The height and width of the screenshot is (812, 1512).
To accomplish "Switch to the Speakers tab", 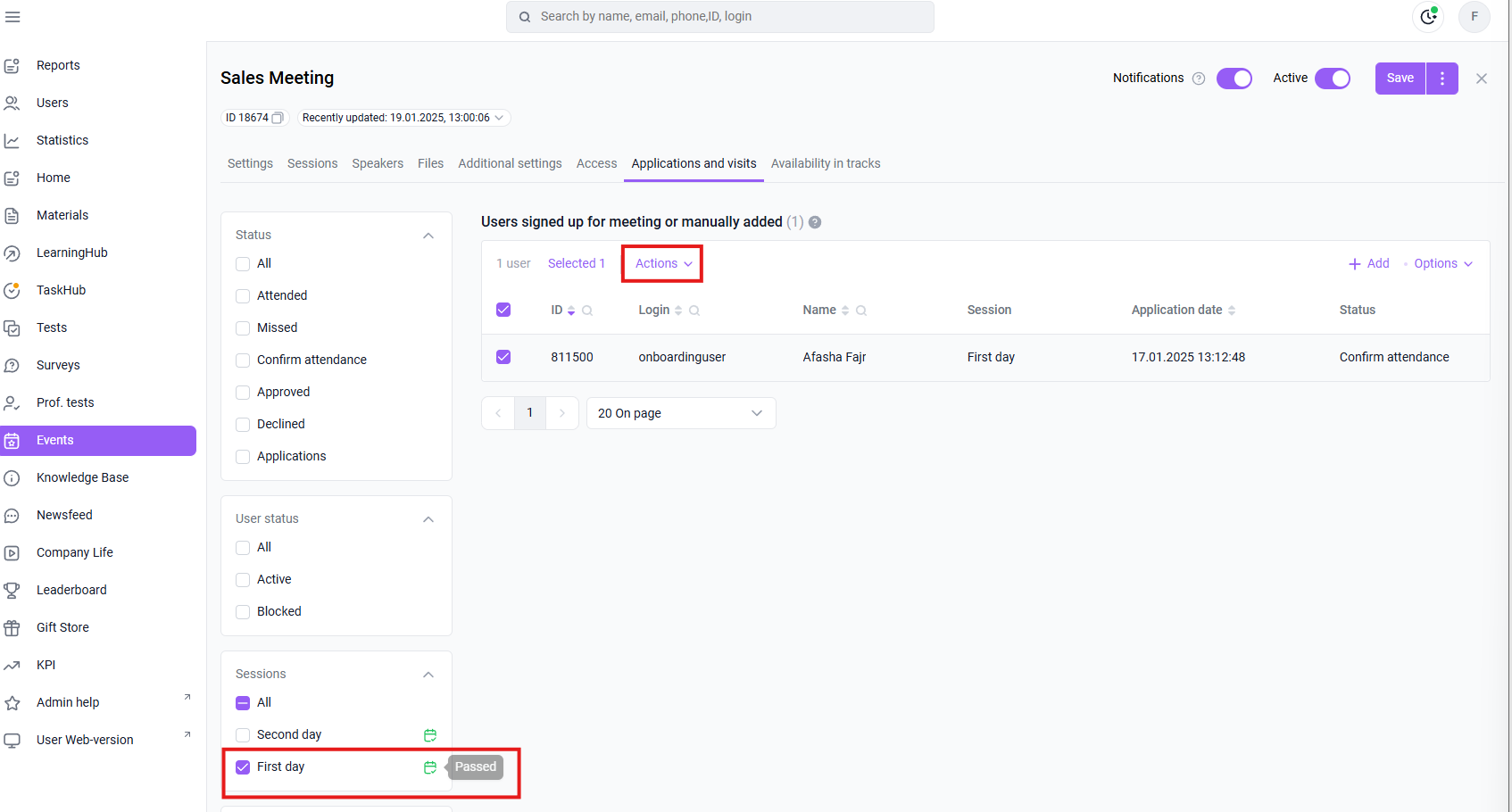I will tap(378, 163).
